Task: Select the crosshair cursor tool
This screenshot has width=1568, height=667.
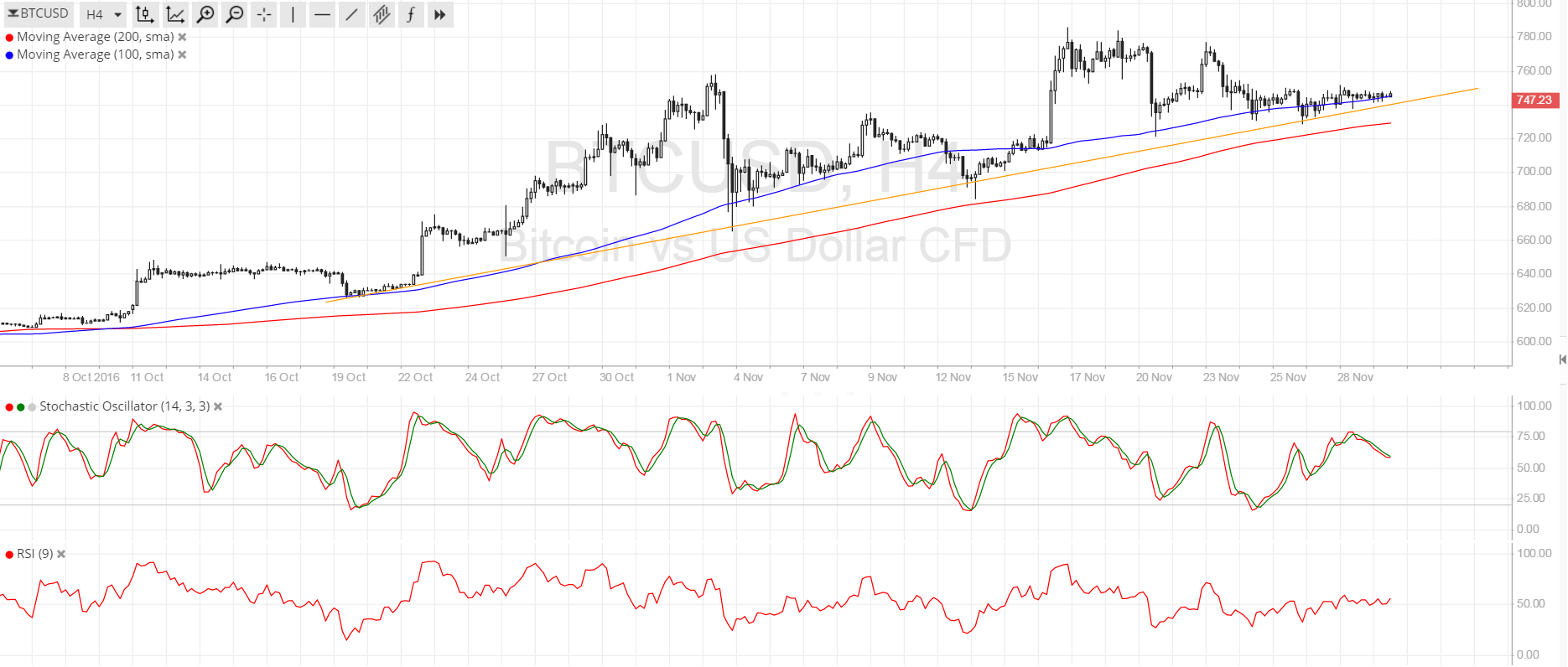Action: point(264,14)
